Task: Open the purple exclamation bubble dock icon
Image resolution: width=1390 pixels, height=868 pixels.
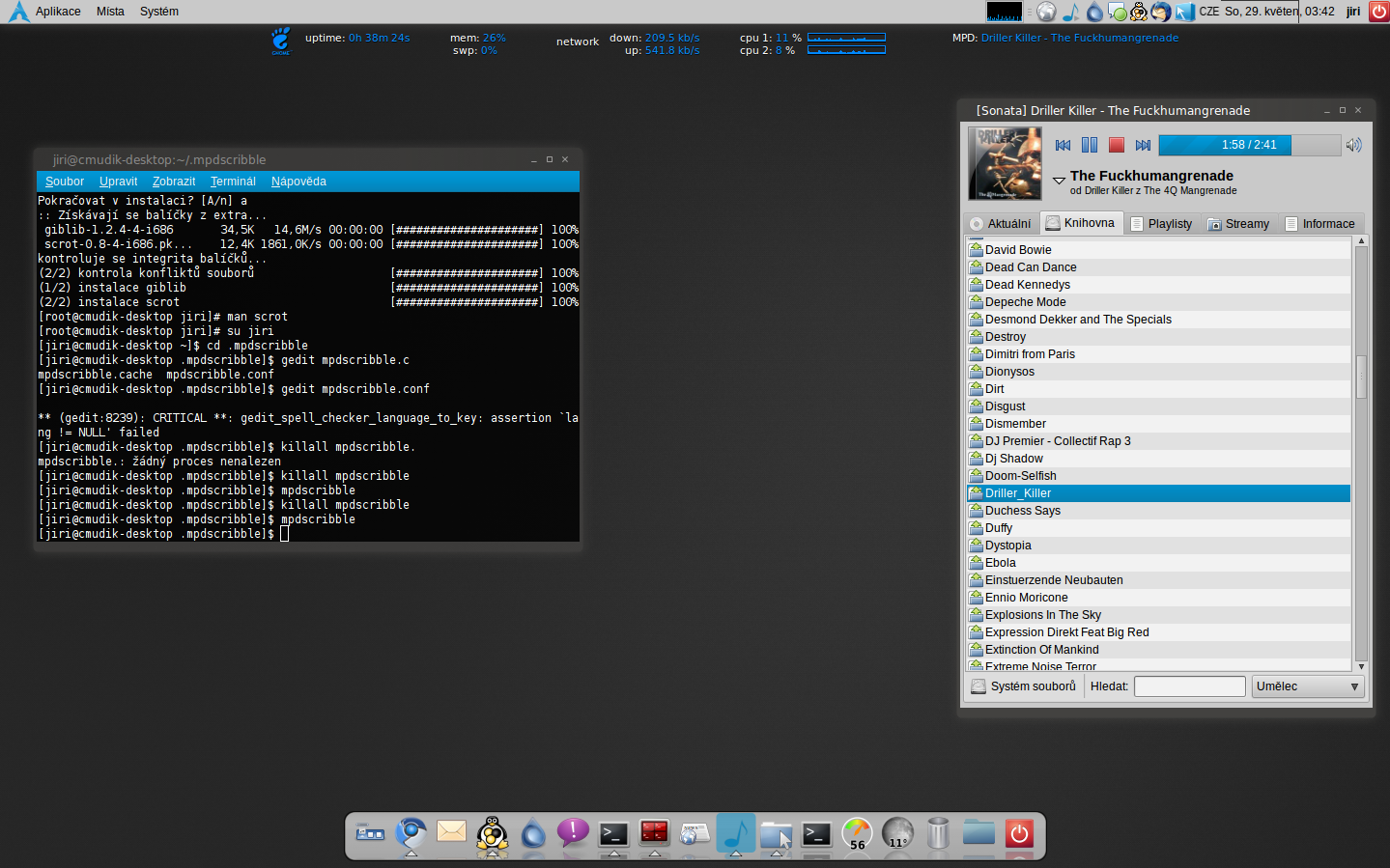Action: point(573,832)
